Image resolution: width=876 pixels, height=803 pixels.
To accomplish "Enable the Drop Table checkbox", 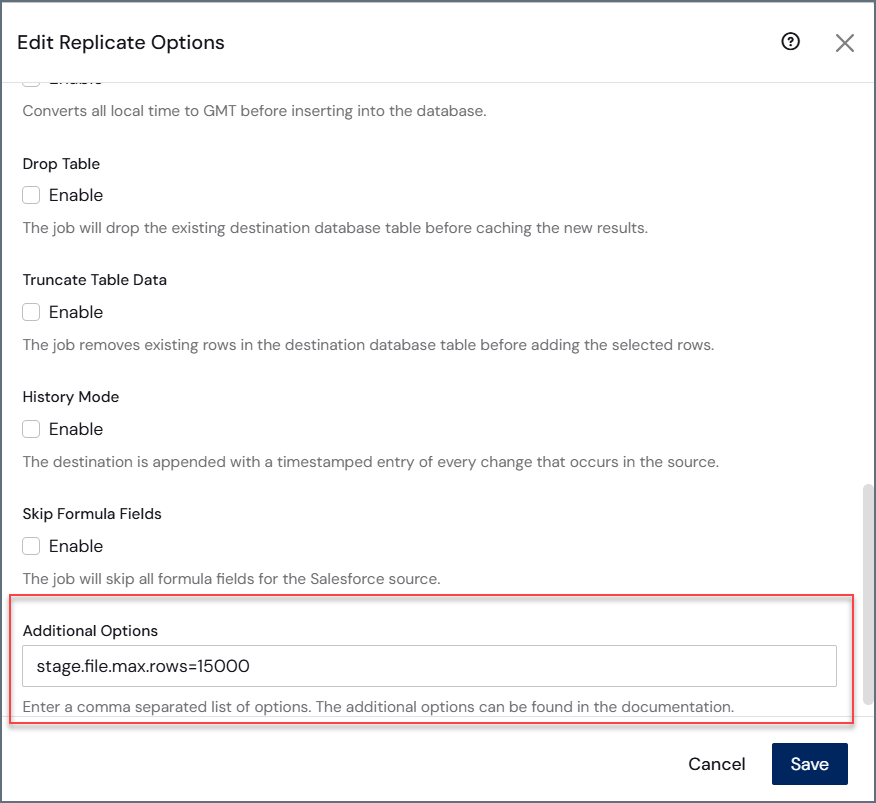I will point(31,195).
